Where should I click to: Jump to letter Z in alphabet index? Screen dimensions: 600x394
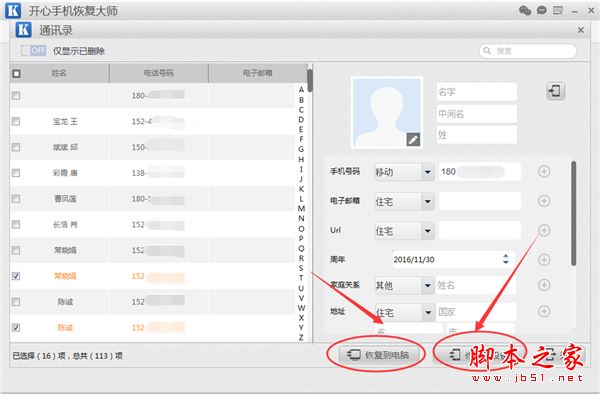[301, 337]
